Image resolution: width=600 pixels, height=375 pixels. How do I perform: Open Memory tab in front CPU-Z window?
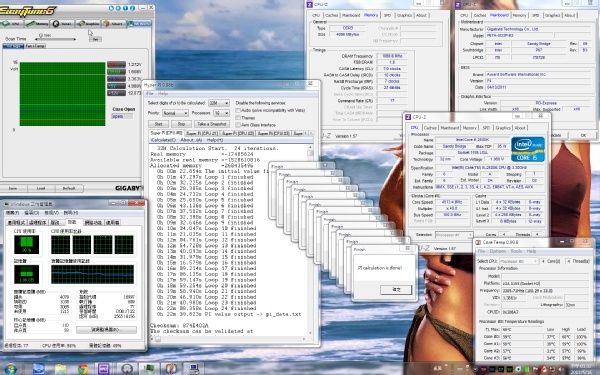[470, 128]
